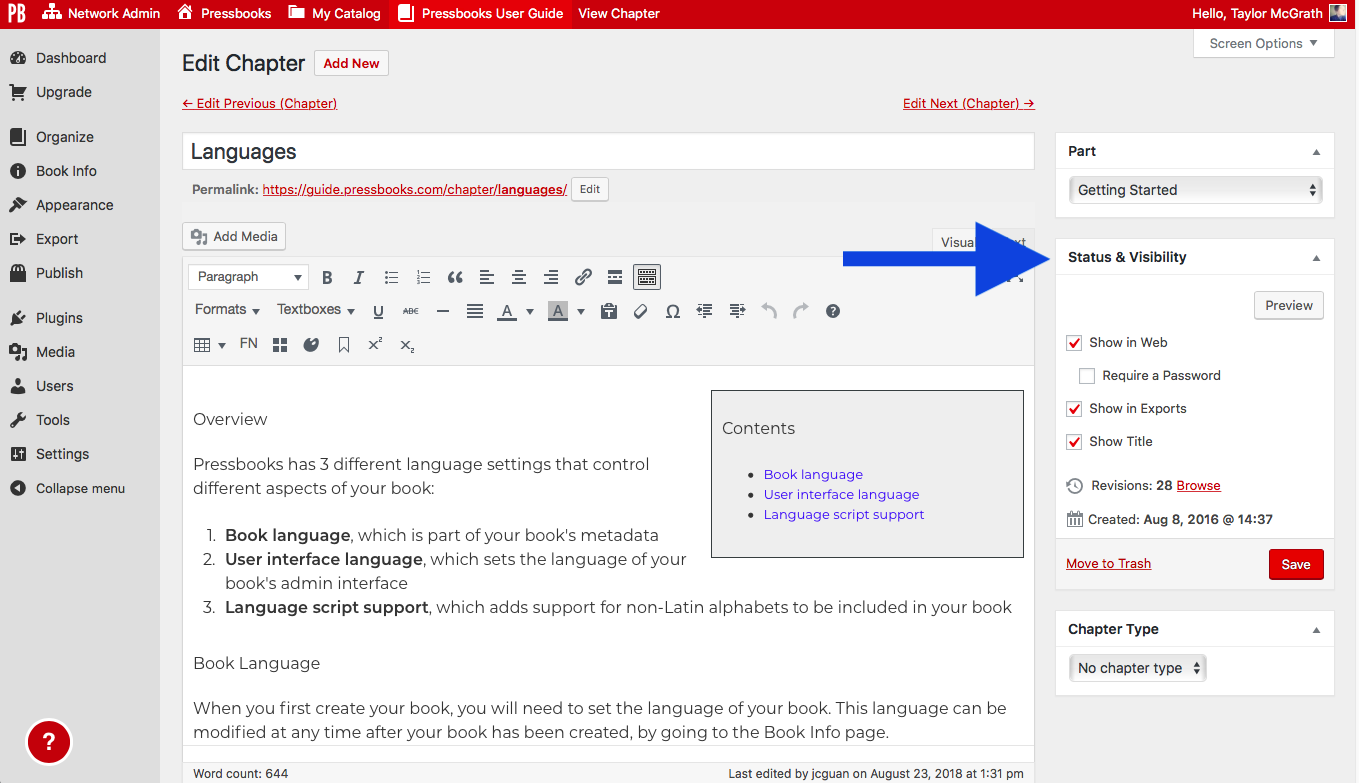
Task: Open the Textboxes dropdown menu
Action: [316, 310]
